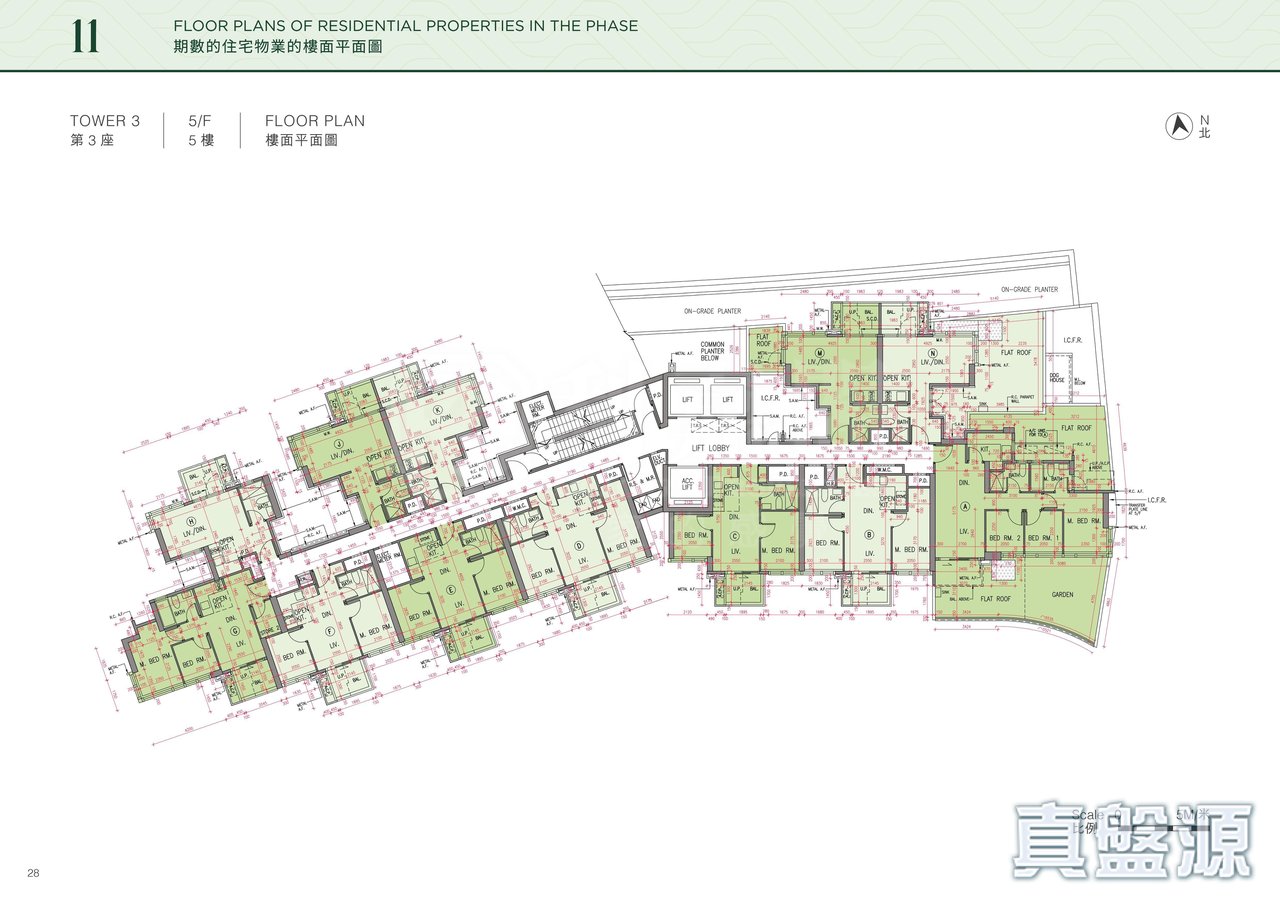This screenshot has height=904, width=1280.
Task: Click the north arrow compass icon
Action: [1179, 125]
